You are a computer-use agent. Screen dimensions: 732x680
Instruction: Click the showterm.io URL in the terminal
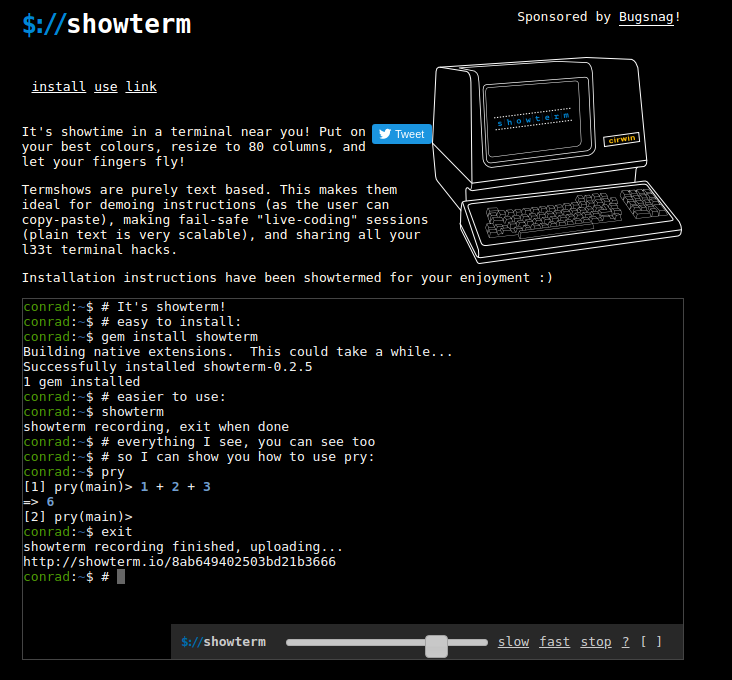click(x=179, y=561)
